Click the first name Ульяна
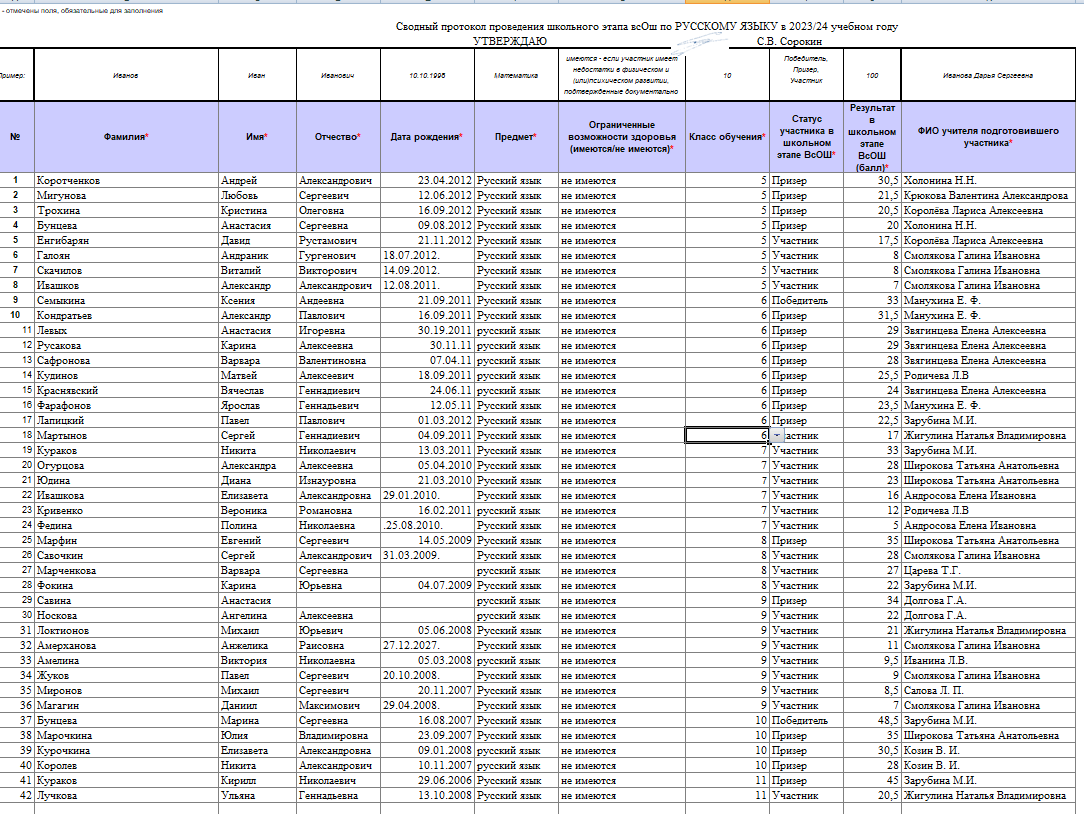Image resolution: width=1084 pixels, height=814 pixels. pos(238,796)
